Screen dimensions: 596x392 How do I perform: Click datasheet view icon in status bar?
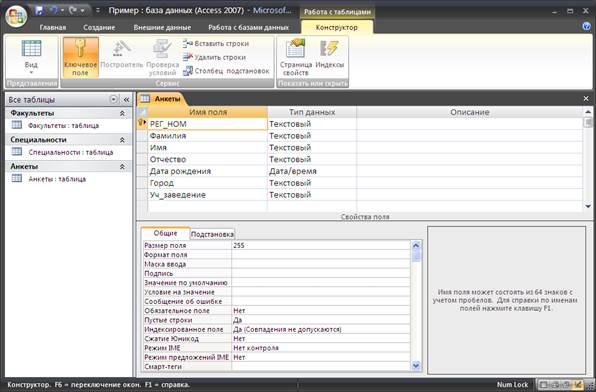tap(543, 385)
